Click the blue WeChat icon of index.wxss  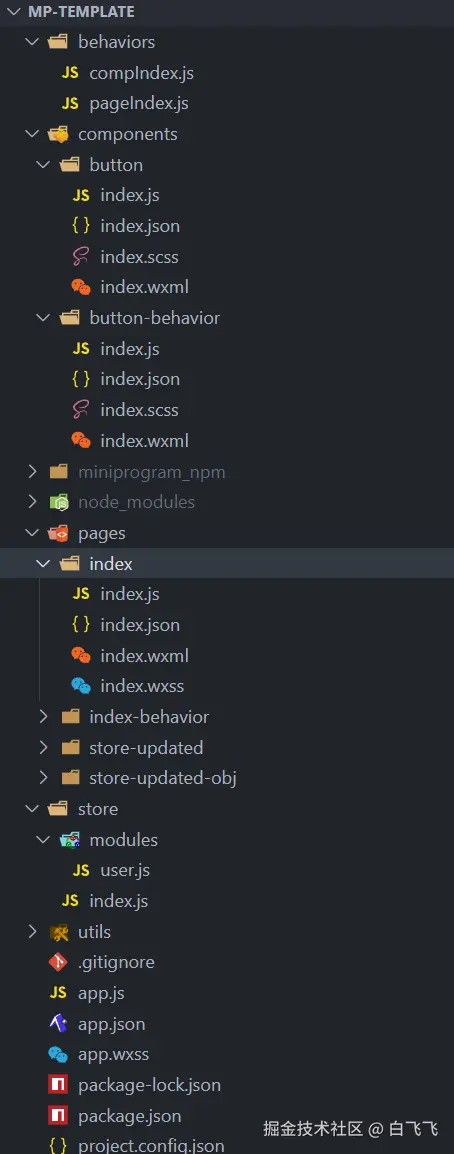click(x=81, y=687)
